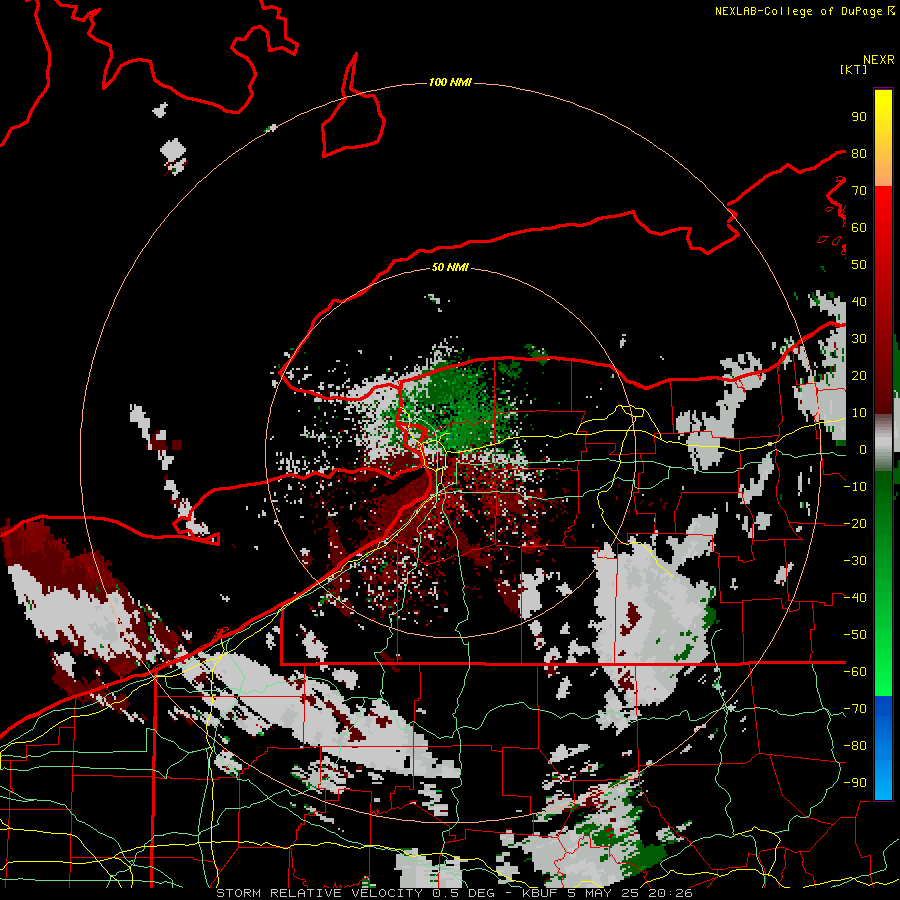Click the -60 scale label
Image resolution: width=900 pixels, height=900 pixels.
855,672
